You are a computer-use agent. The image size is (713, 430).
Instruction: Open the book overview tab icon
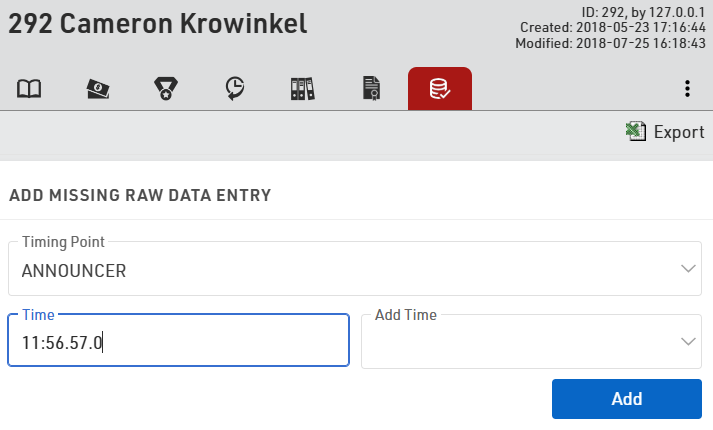30,89
